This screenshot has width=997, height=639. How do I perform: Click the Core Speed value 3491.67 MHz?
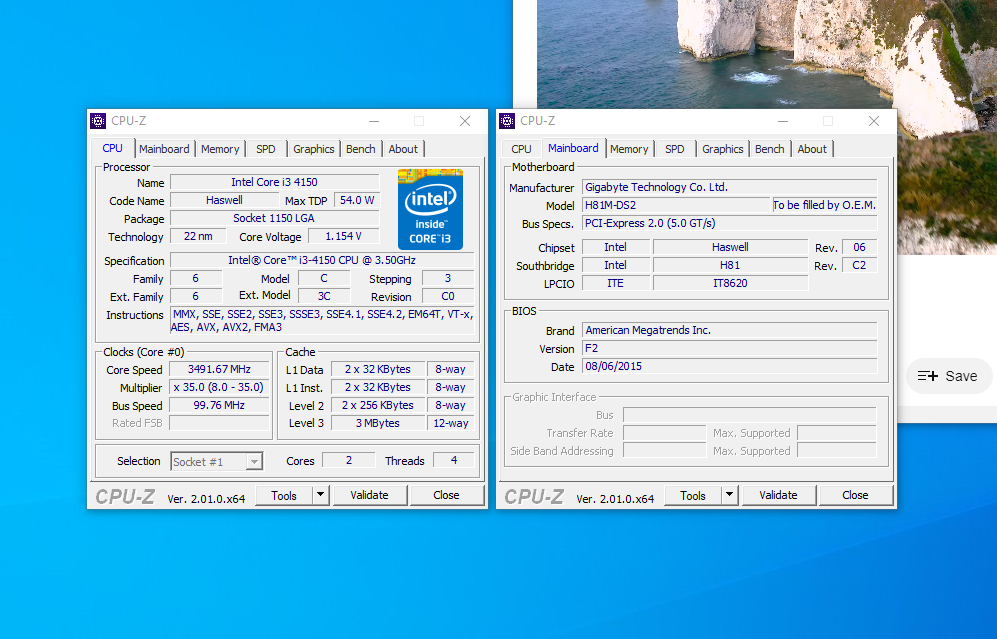click(219, 369)
